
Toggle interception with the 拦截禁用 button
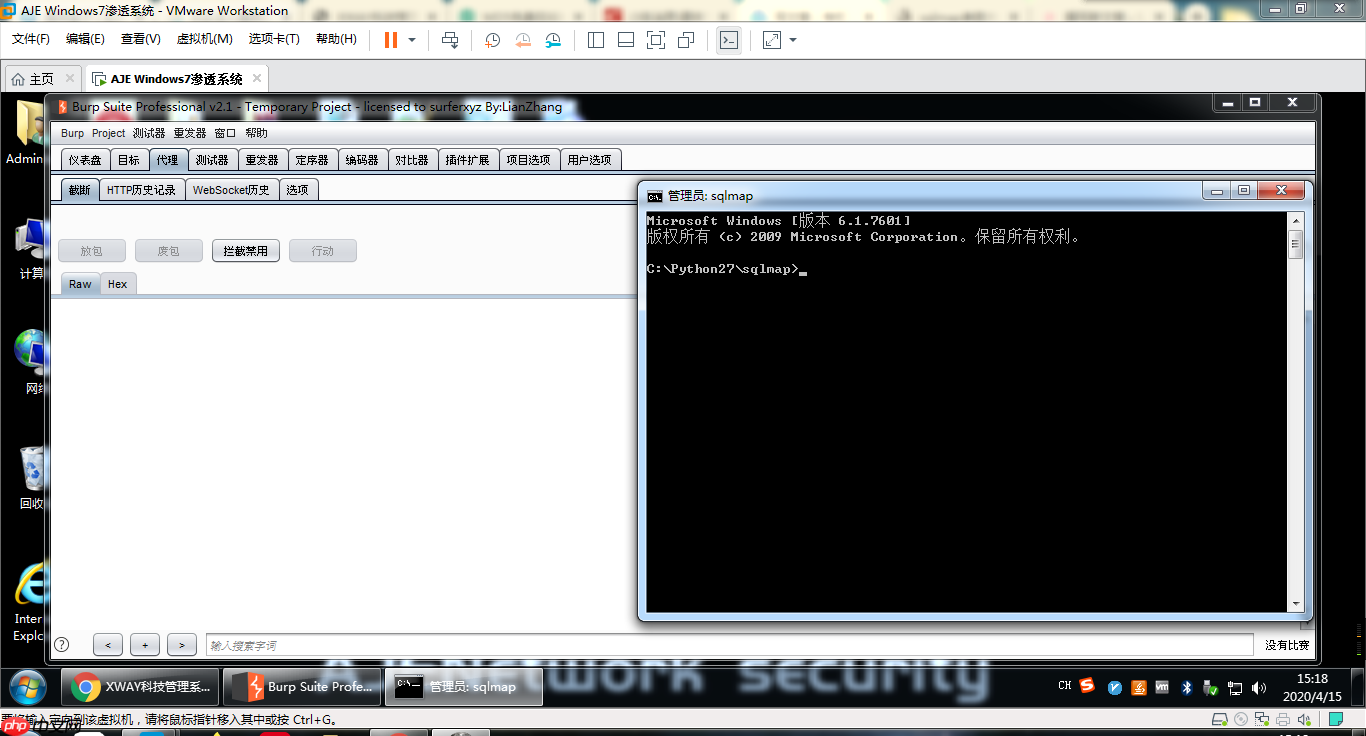(x=245, y=250)
